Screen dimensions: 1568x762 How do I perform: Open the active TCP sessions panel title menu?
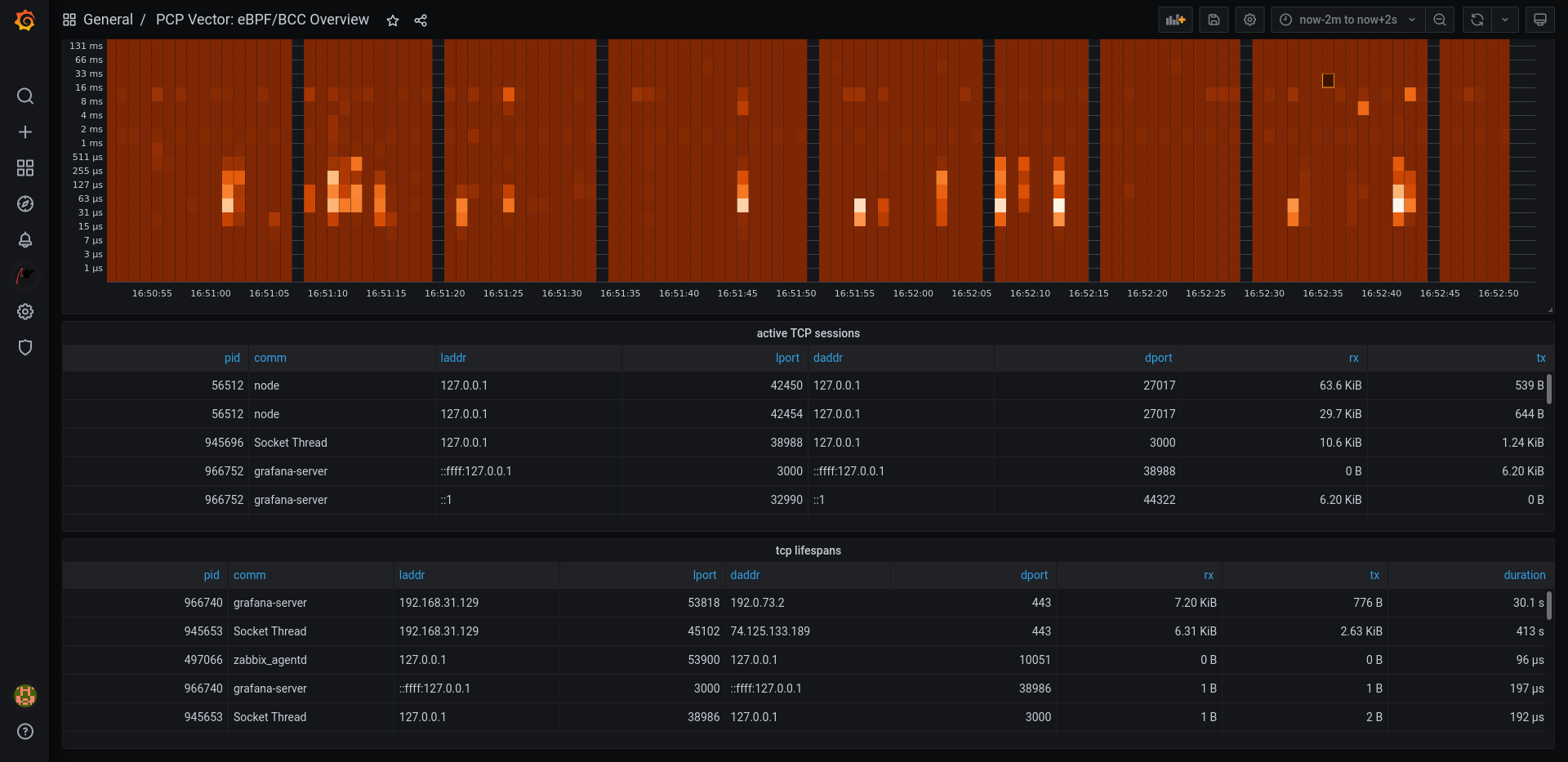[808, 333]
